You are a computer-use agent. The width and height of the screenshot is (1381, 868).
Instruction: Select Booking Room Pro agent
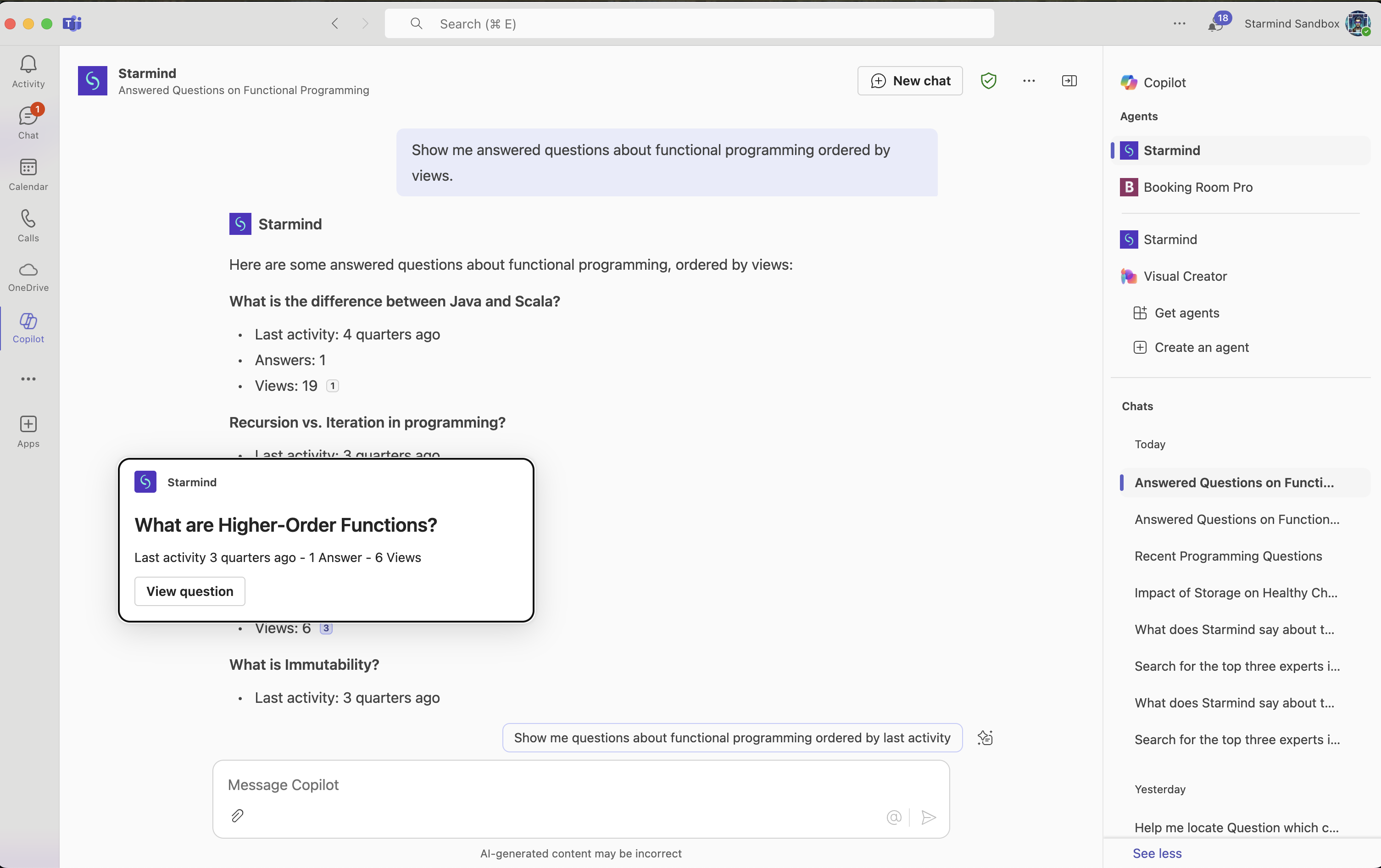click(1197, 187)
